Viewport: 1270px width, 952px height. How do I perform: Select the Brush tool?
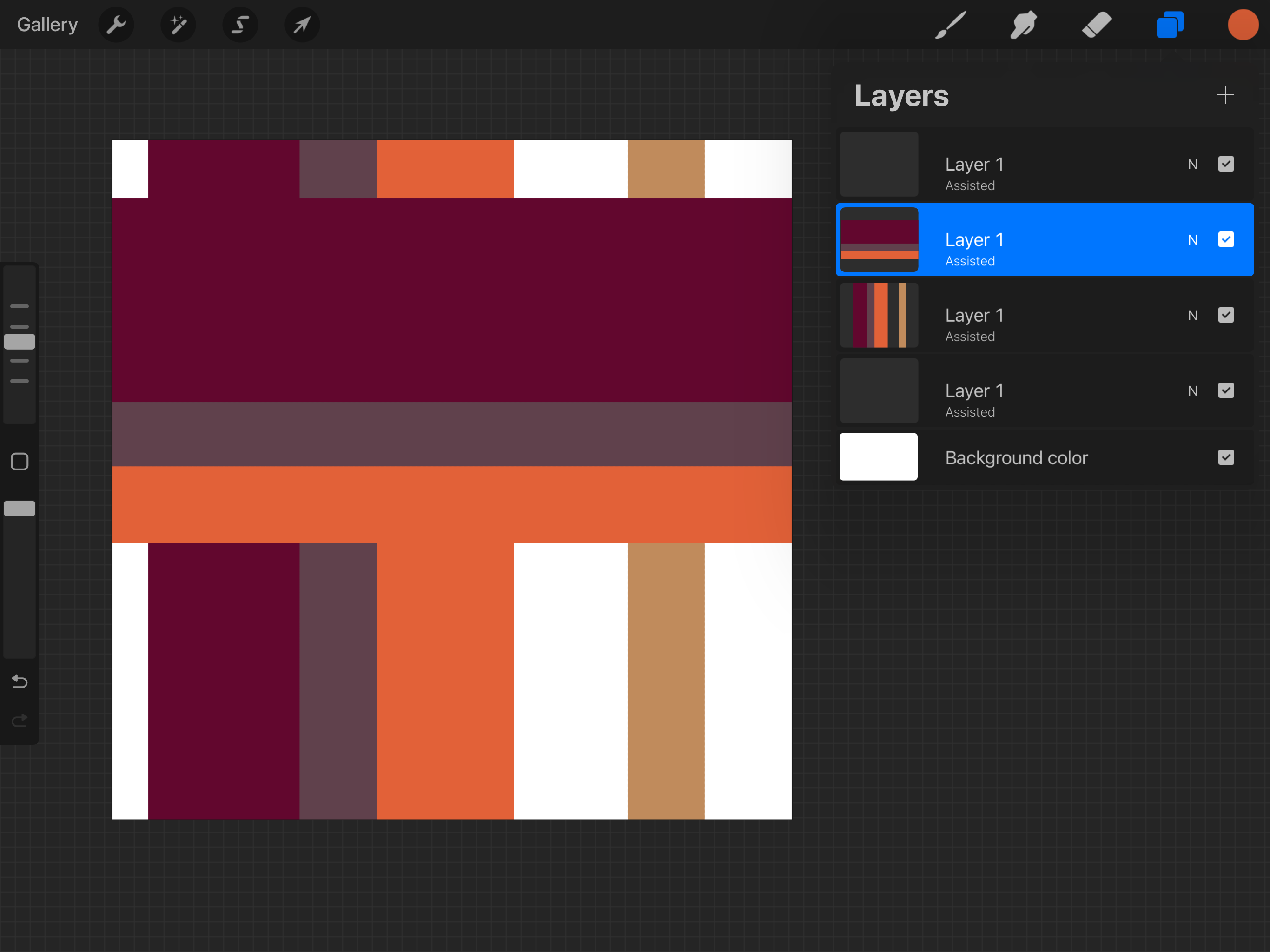pos(950,25)
